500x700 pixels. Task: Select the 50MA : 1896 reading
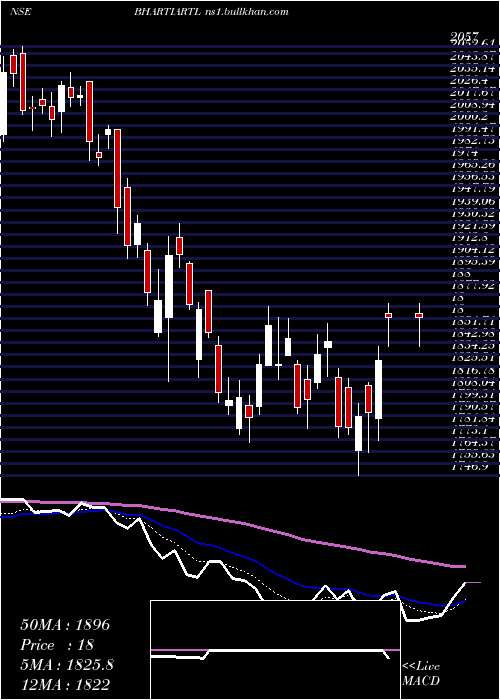coord(65,625)
